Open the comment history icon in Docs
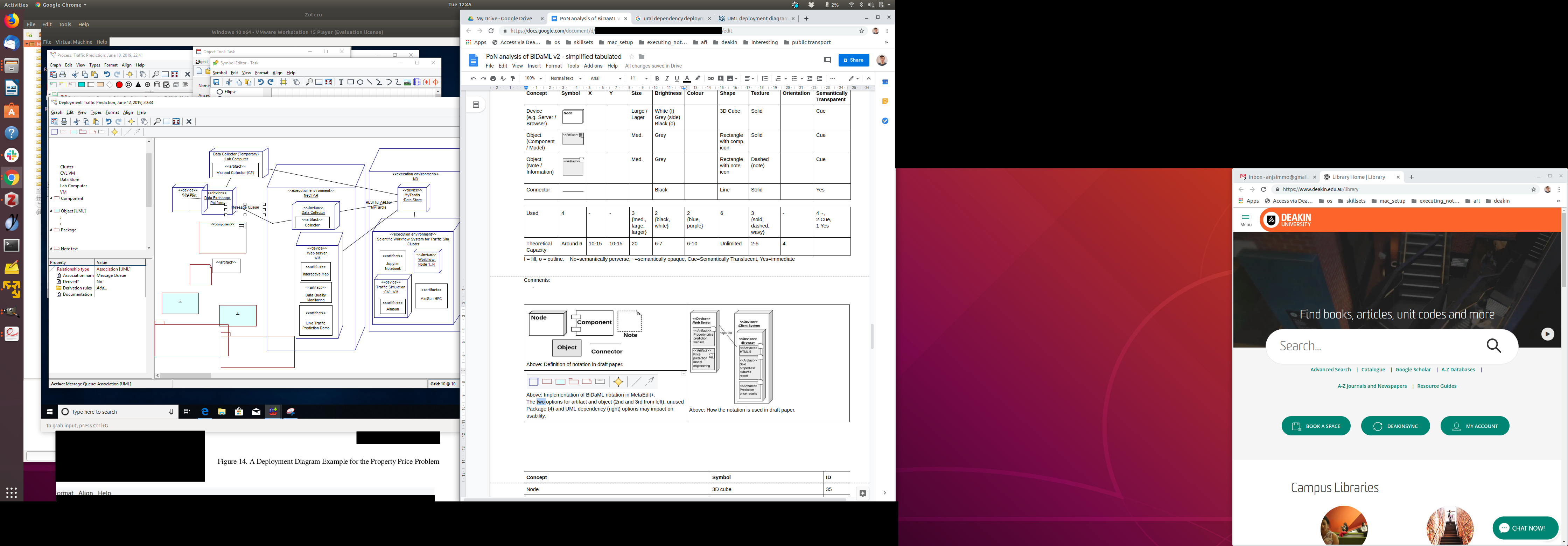The width and height of the screenshot is (1568, 546). coord(827,59)
